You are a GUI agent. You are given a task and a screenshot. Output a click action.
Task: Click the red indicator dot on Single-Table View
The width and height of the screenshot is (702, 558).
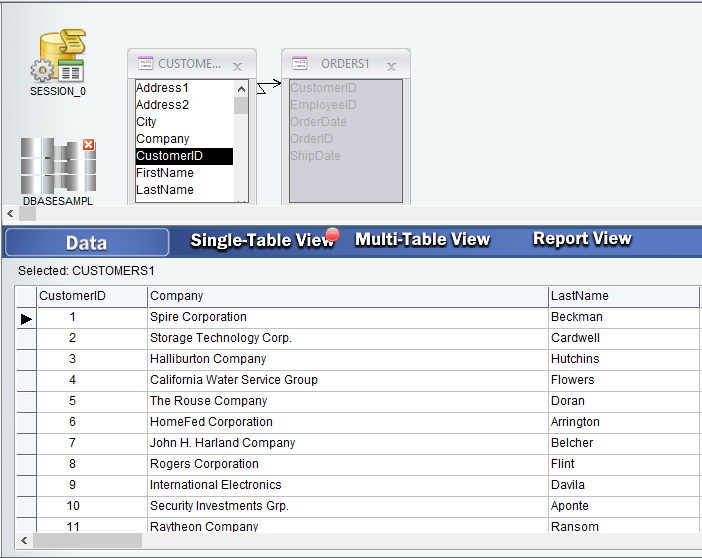(x=332, y=236)
